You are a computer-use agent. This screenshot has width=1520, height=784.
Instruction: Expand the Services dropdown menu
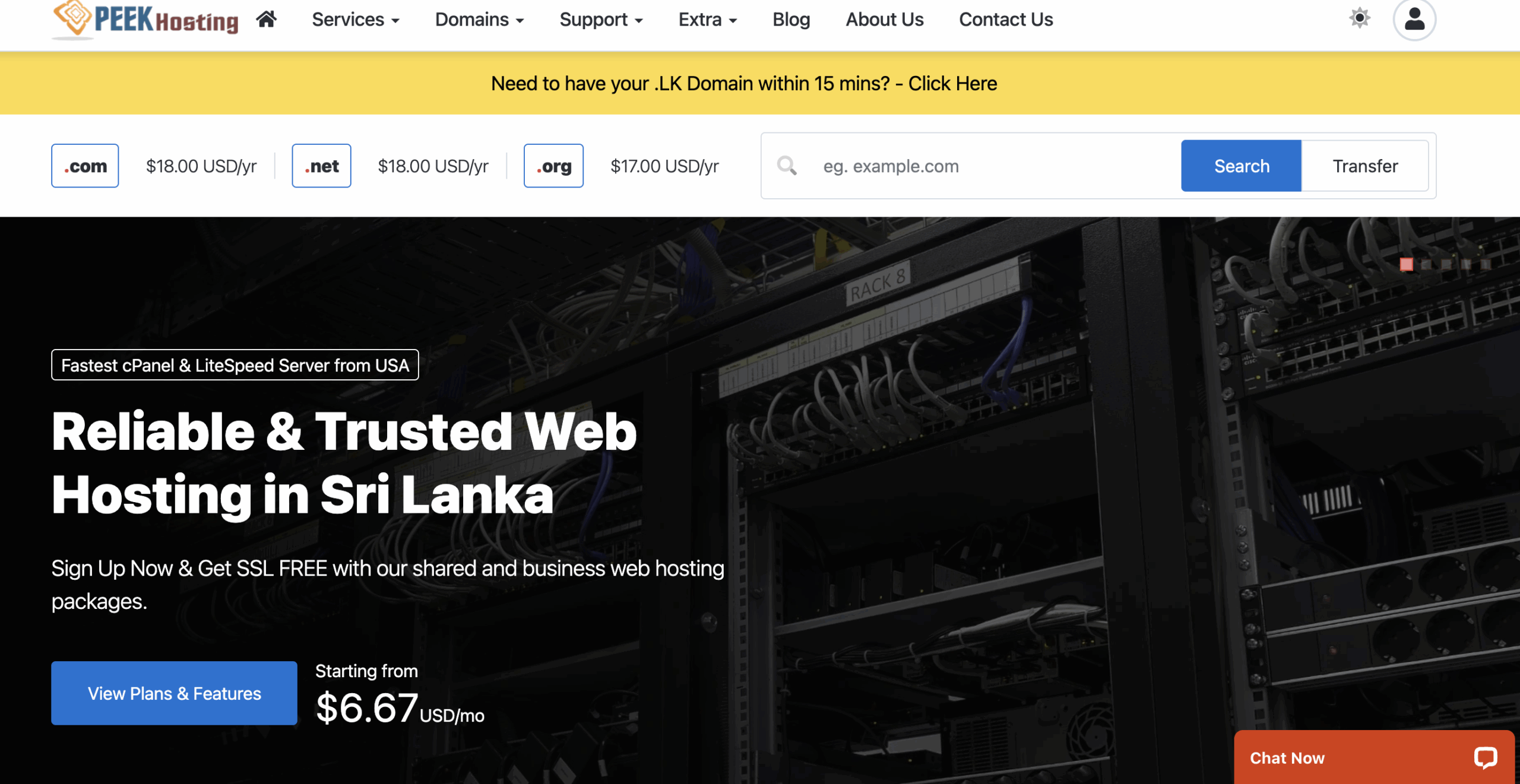355,20
